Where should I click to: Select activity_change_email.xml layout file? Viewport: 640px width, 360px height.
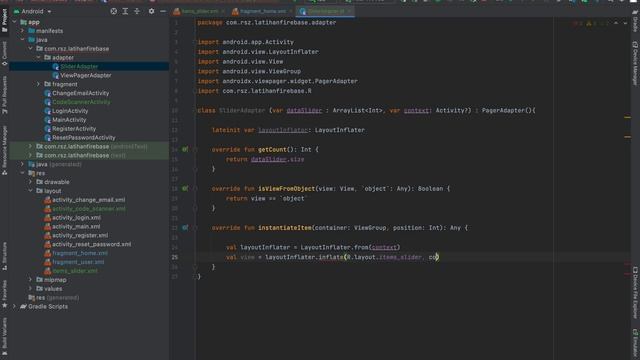pos(89,200)
